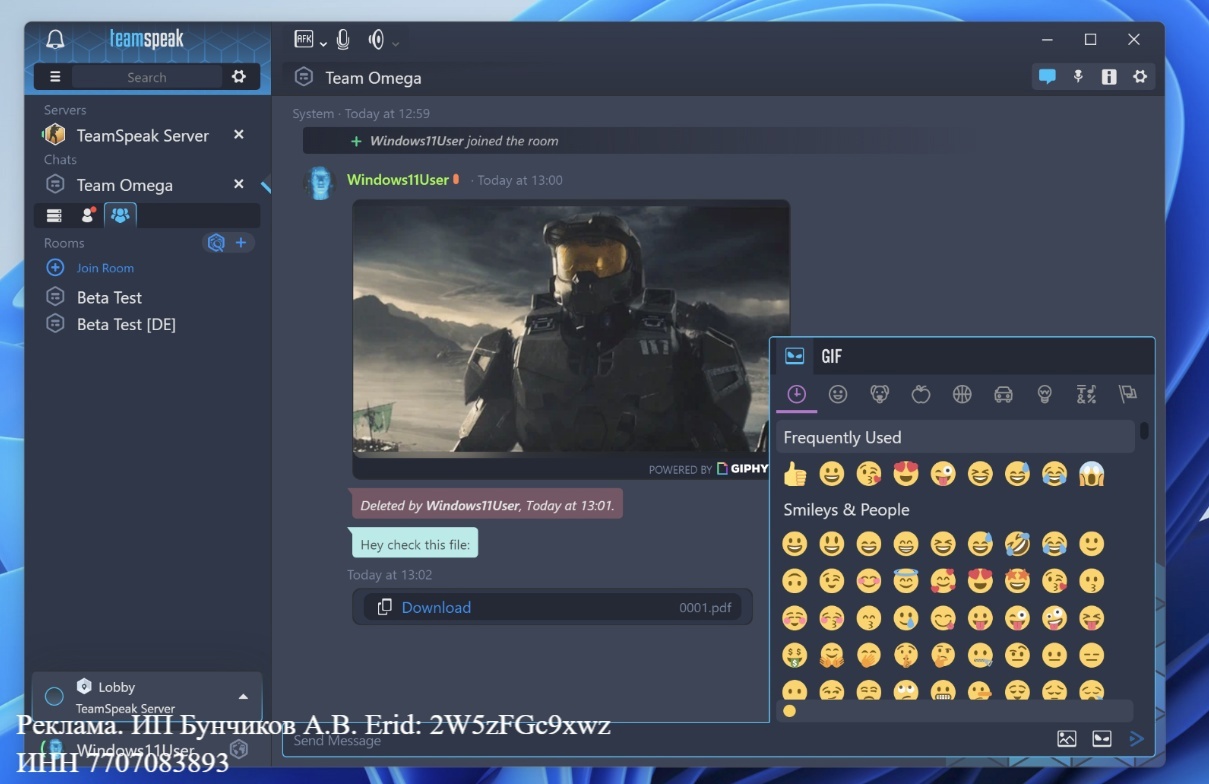Open the GIF picker beside the message box
Image resolution: width=1209 pixels, height=784 pixels.
[1100, 738]
